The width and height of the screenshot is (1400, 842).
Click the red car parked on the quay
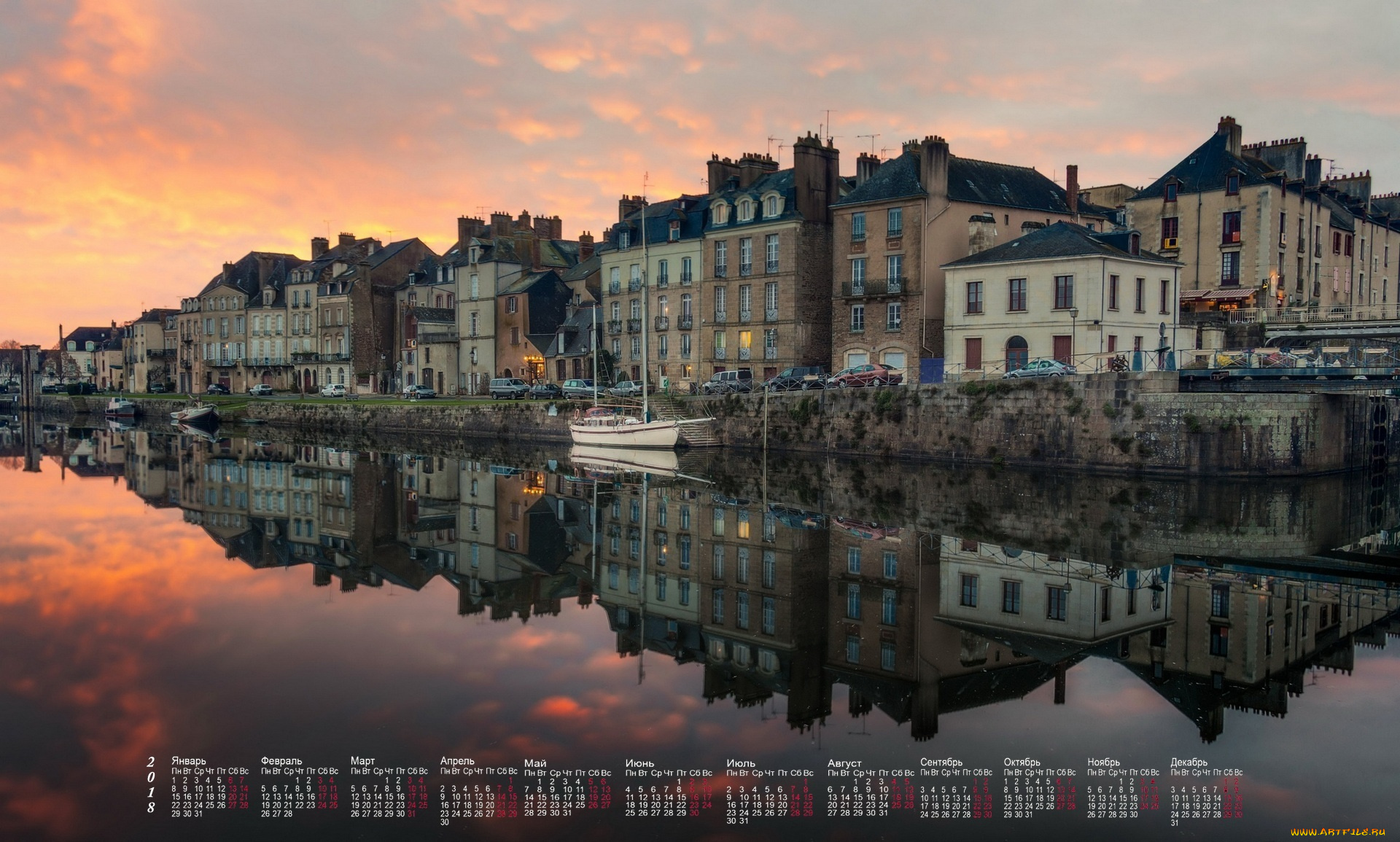[x=864, y=374]
